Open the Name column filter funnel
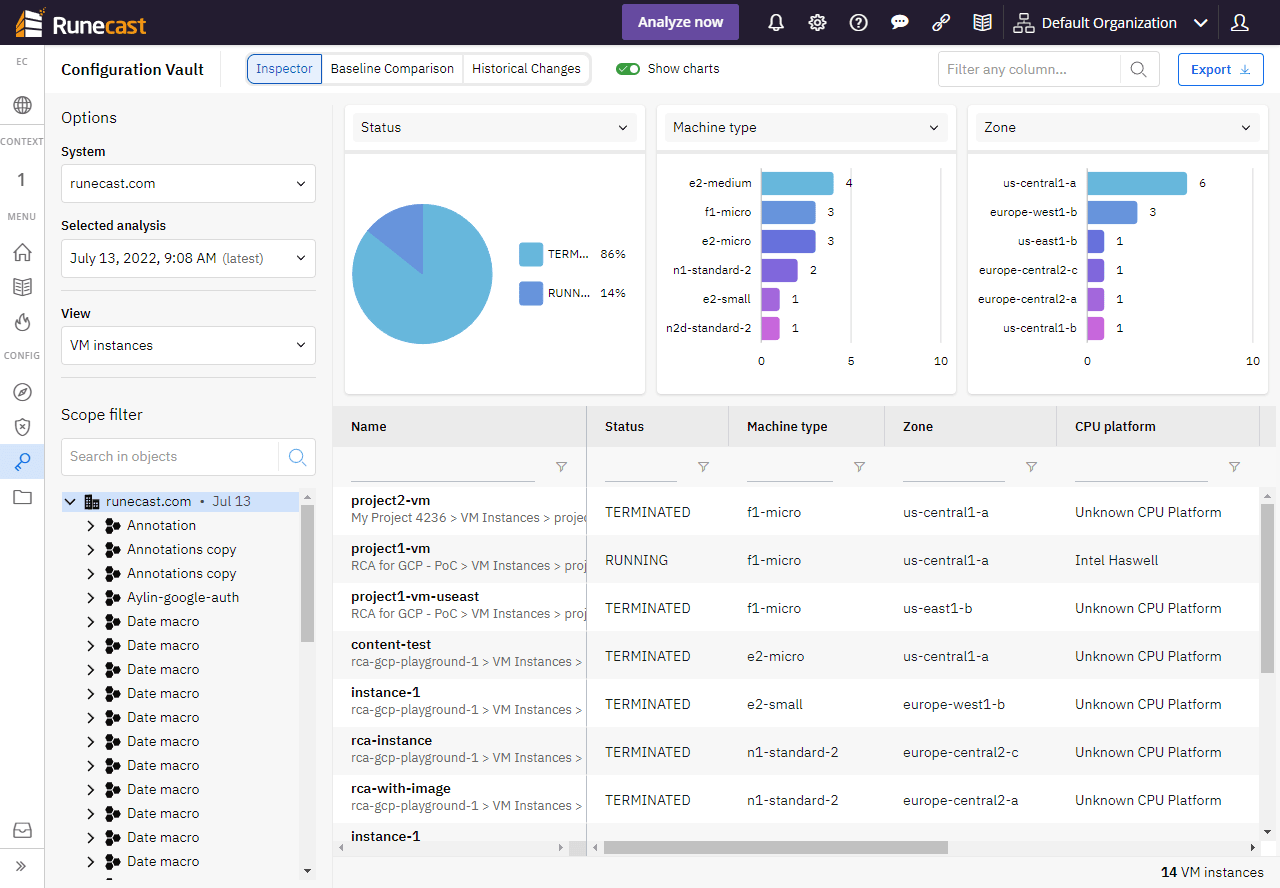This screenshot has width=1280, height=888. [x=561, y=467]
